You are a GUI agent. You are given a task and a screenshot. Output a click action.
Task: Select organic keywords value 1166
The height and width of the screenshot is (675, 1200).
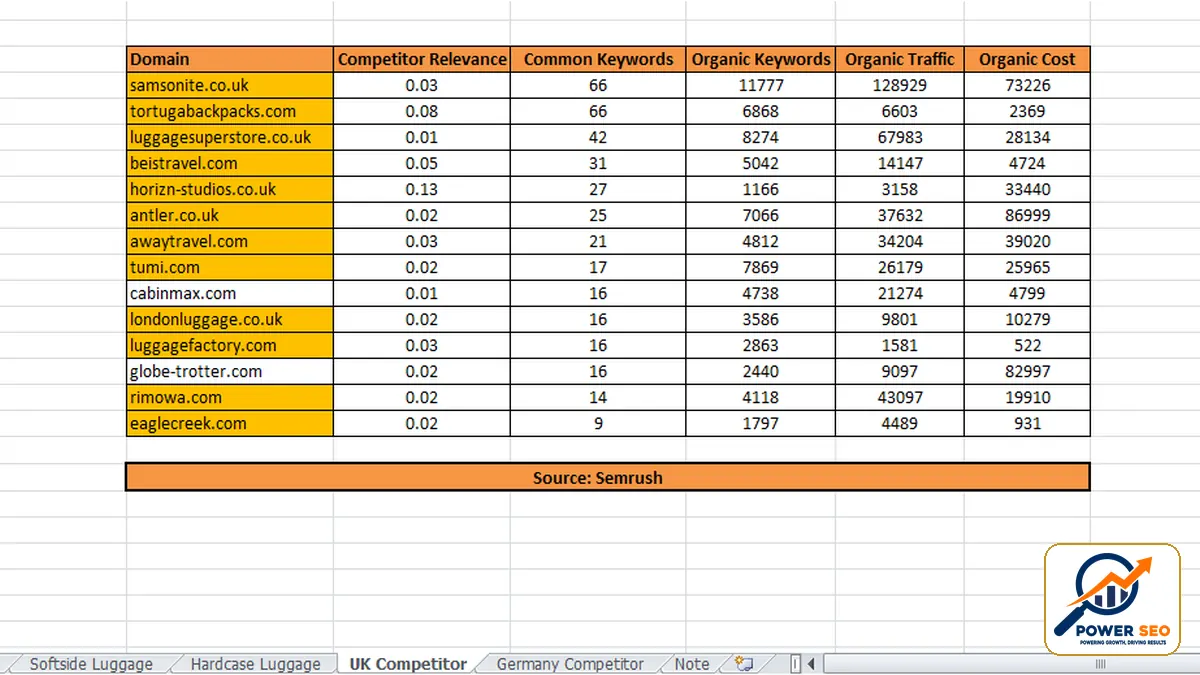pyautogui.click(x=761, y=189)
